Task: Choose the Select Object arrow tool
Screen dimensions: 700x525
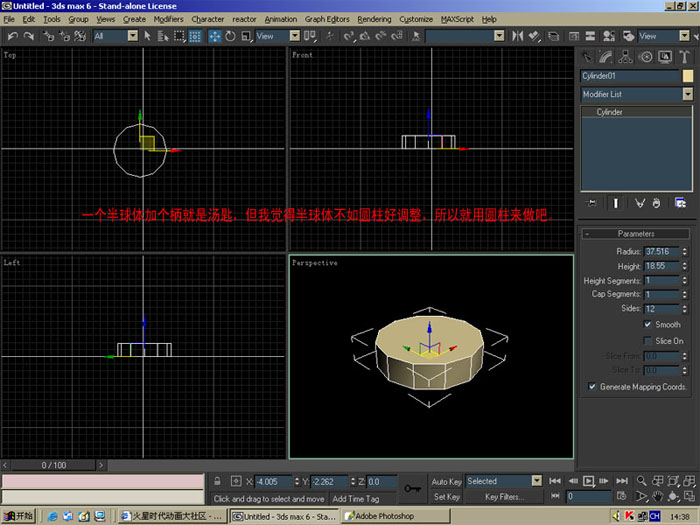Action: tap(147, 36)
